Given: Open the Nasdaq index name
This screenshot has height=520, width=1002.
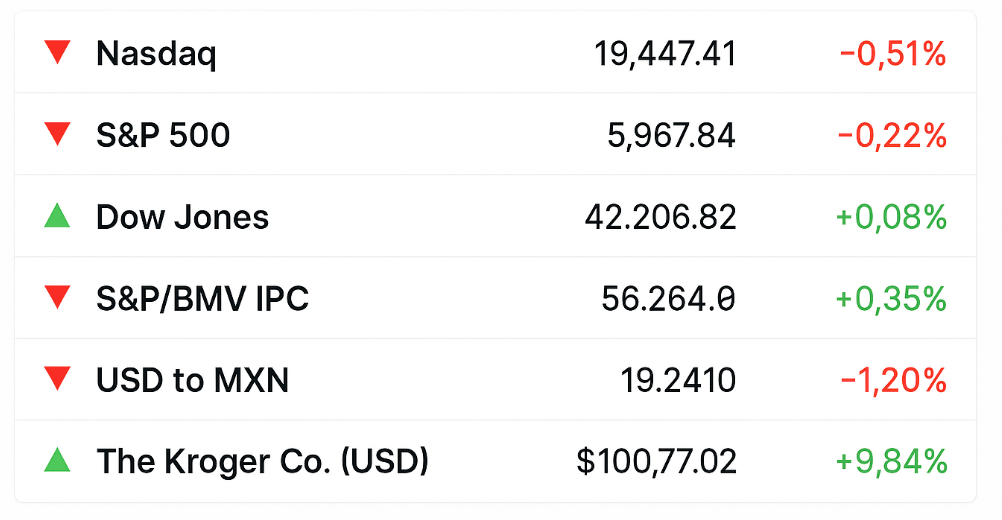Looking at the screenshot, I should 156,54.
